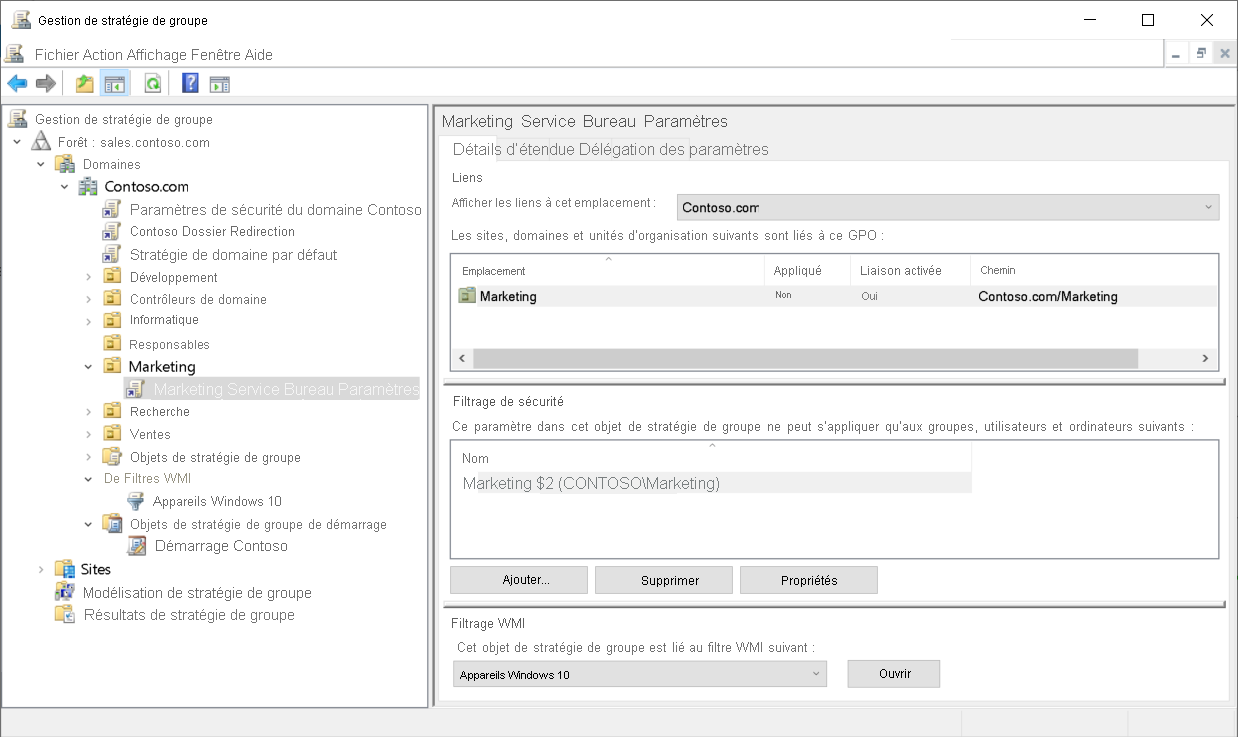Toggle the console tree pane icon
The width and height of the screenshot is (1238, 737).
(x=117, y=83)
